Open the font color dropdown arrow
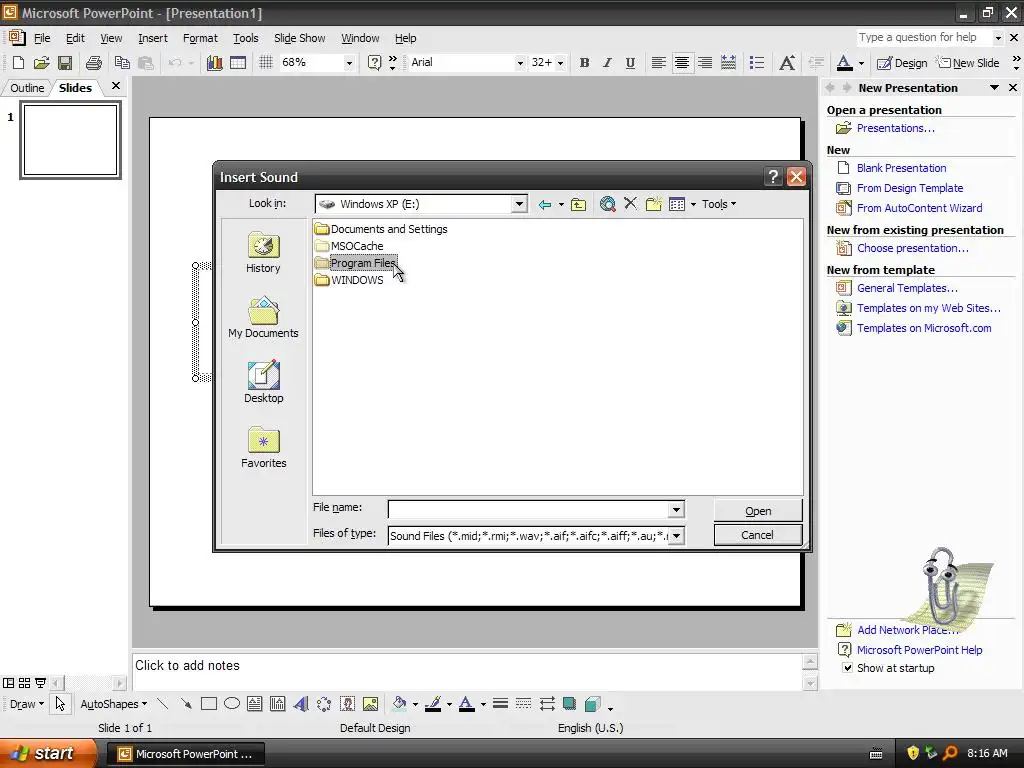 point(861,63)
